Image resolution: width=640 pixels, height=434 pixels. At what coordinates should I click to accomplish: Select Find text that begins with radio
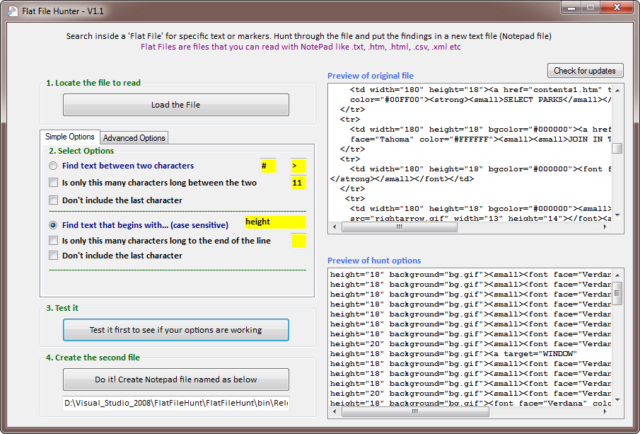pyautogui.click(x=53, y=225)
